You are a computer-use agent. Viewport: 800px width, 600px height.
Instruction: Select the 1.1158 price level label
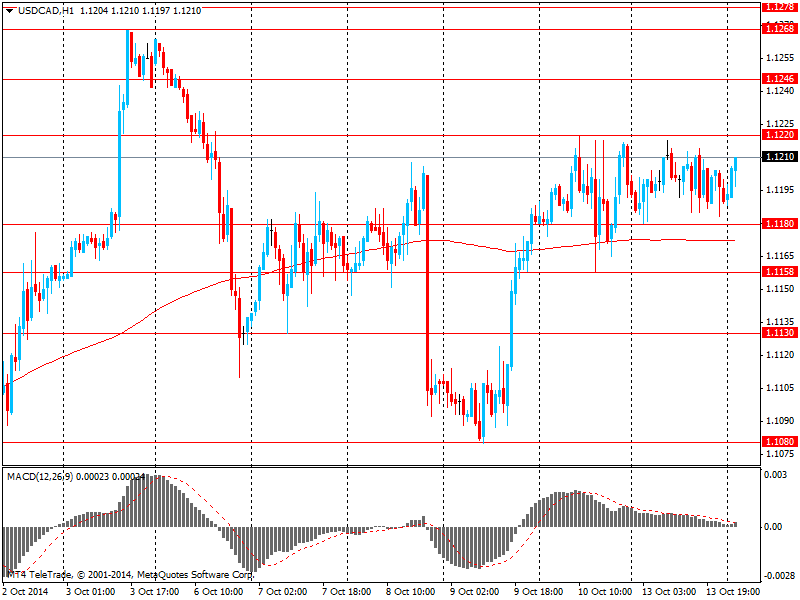click(779, 272)
